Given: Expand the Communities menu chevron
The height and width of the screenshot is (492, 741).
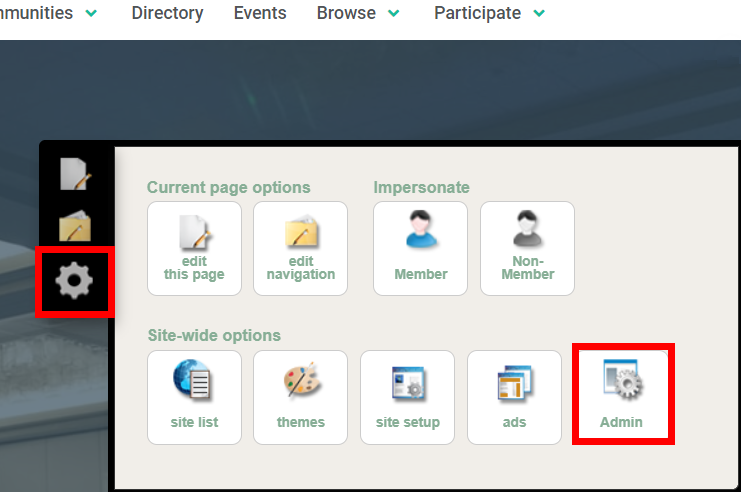Looking at the screenshot, I should click(x=91, y=14).
